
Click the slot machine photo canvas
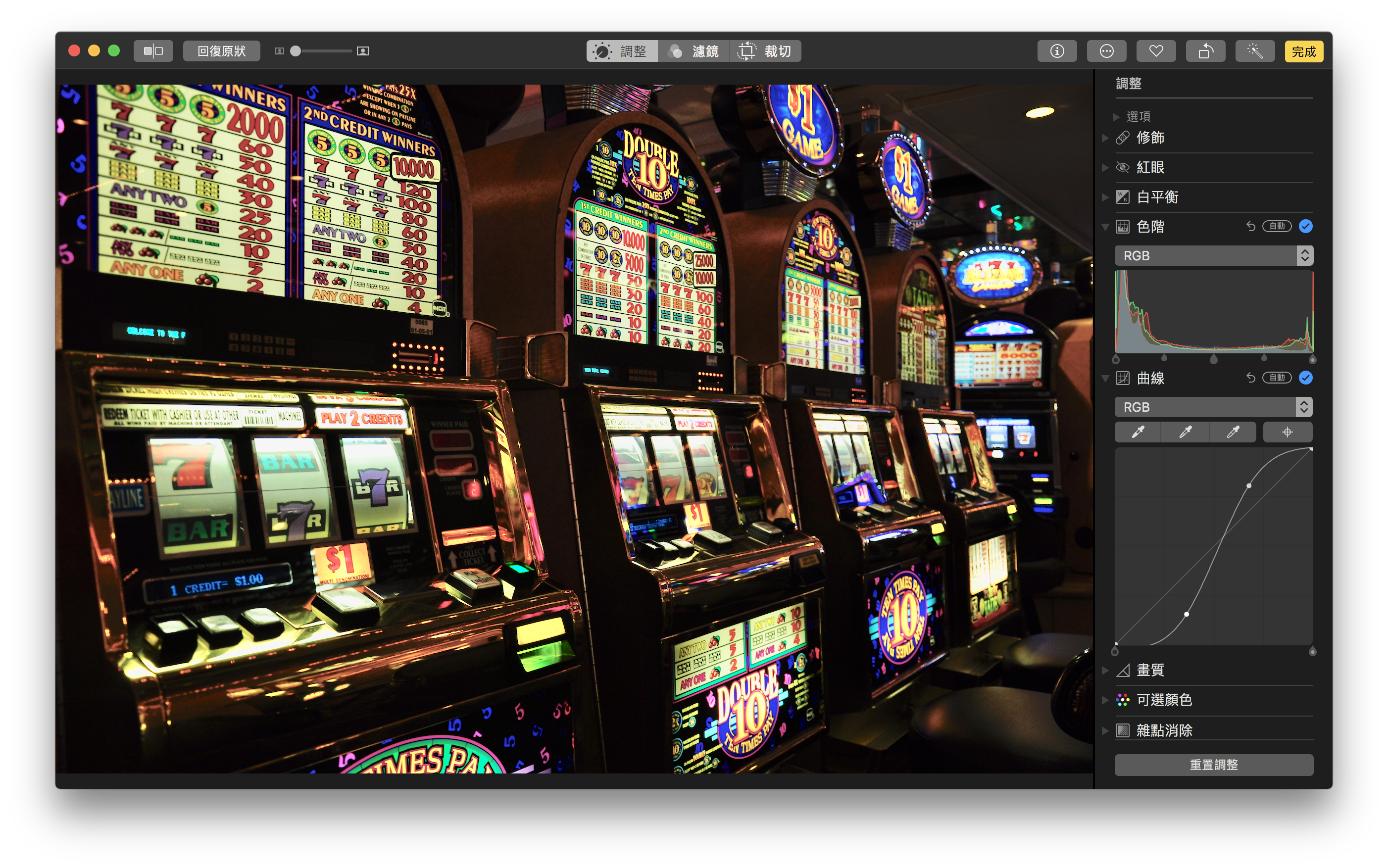click(x=574, y=429)
